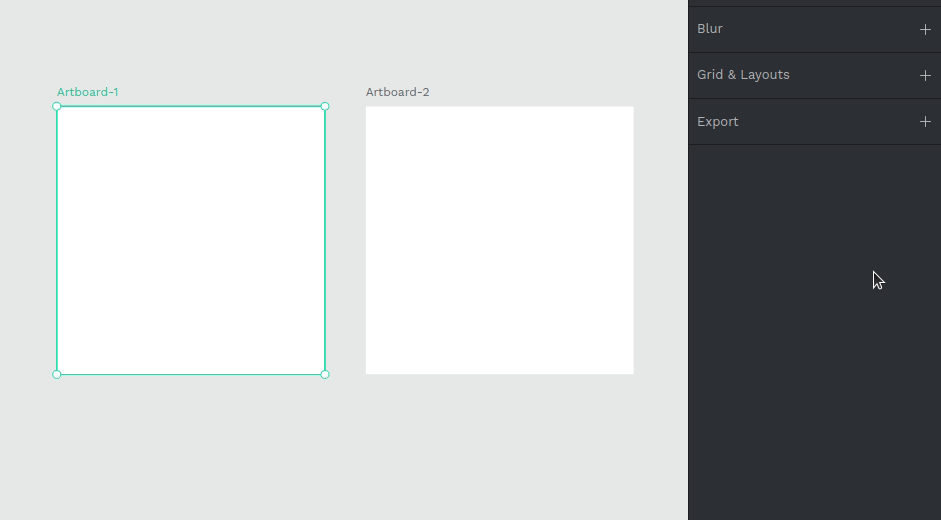Screen dimensions: 941x520
Task: Click the bottom green edge of Artboard-1
Action: (190, 375)
